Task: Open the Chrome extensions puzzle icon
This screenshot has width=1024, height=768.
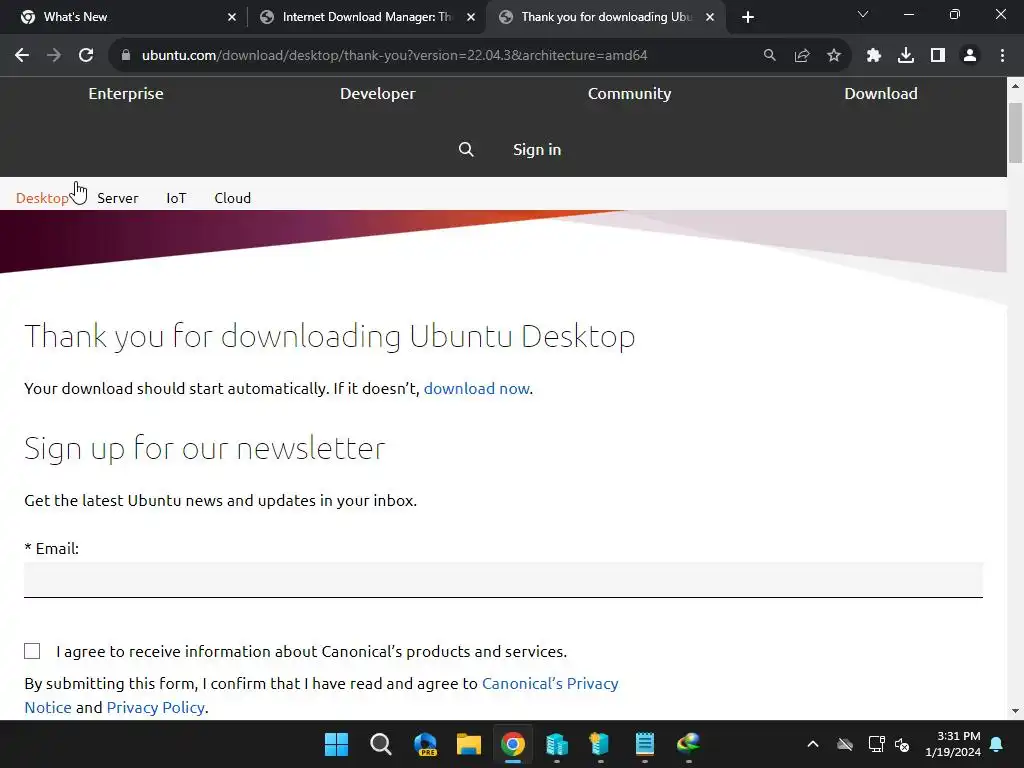Action: click(x=874, y=56)
